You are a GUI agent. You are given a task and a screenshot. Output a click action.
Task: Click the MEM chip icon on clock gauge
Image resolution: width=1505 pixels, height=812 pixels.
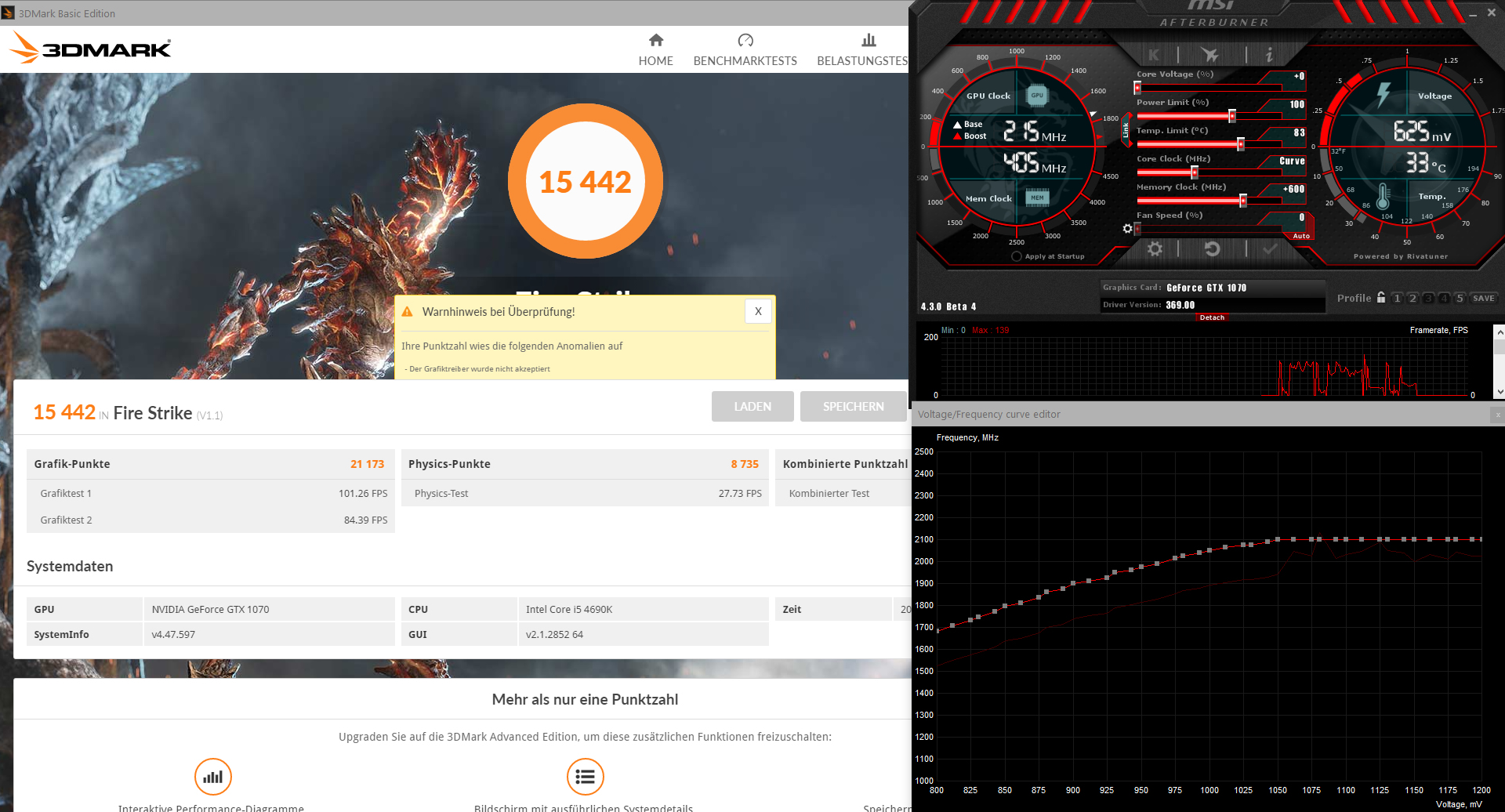click(1037, 198)
